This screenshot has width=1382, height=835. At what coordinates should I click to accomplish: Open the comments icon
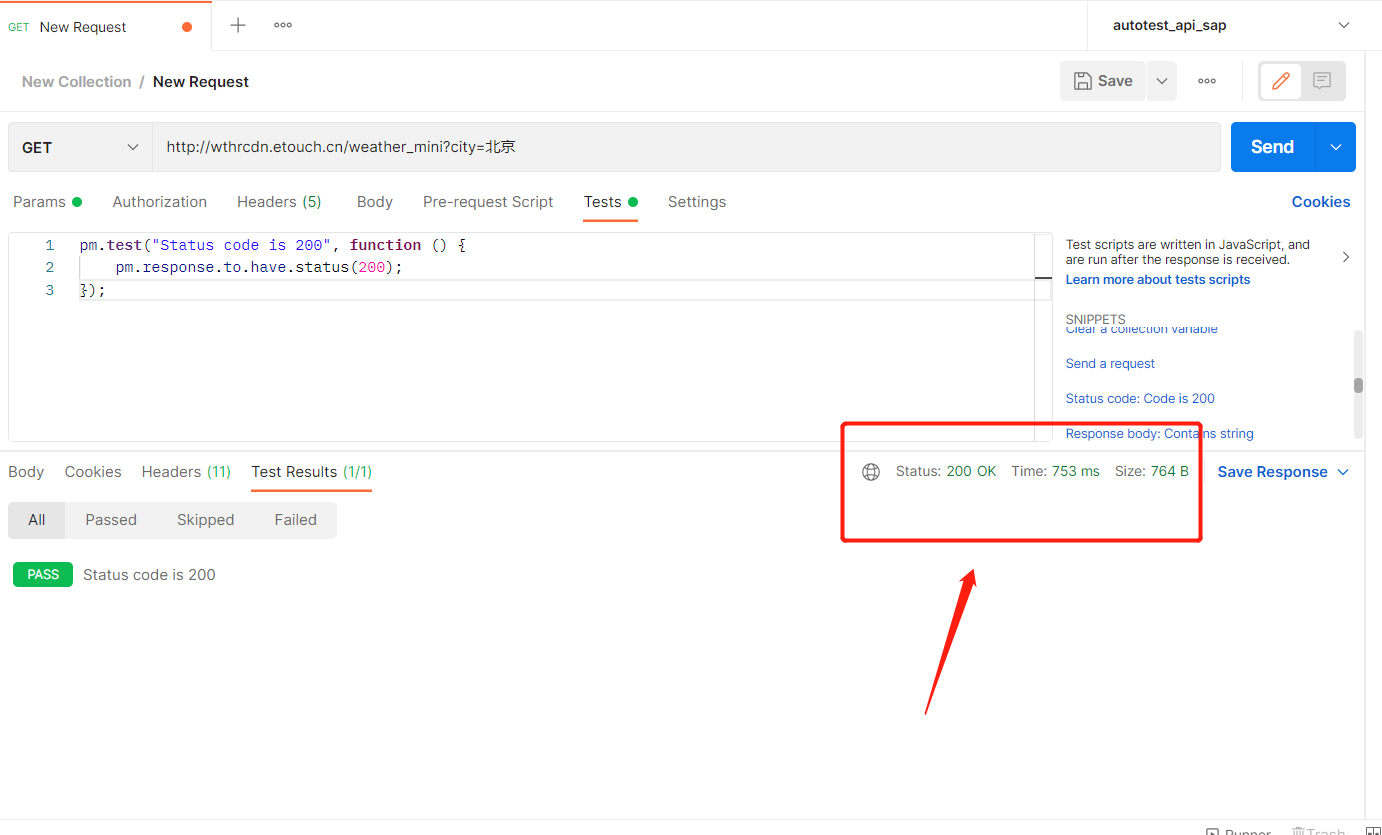point(1322,81)
